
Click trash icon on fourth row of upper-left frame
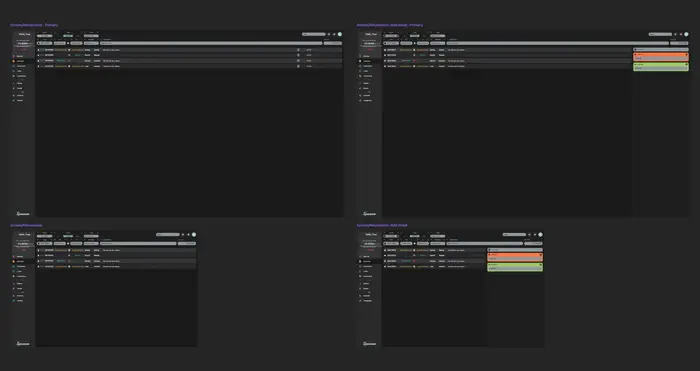point(298,66)
